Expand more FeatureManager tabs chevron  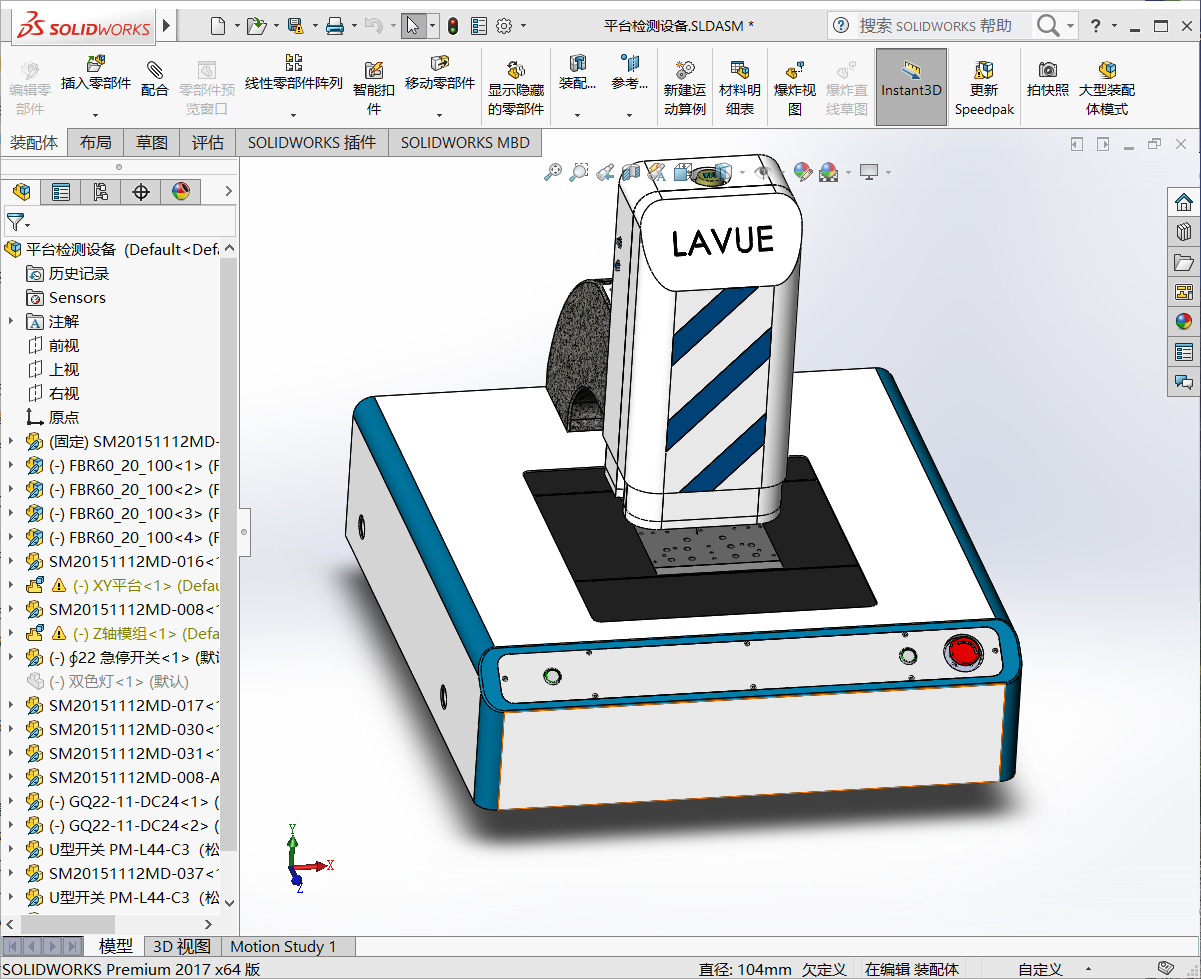click(x=228, y=191)
